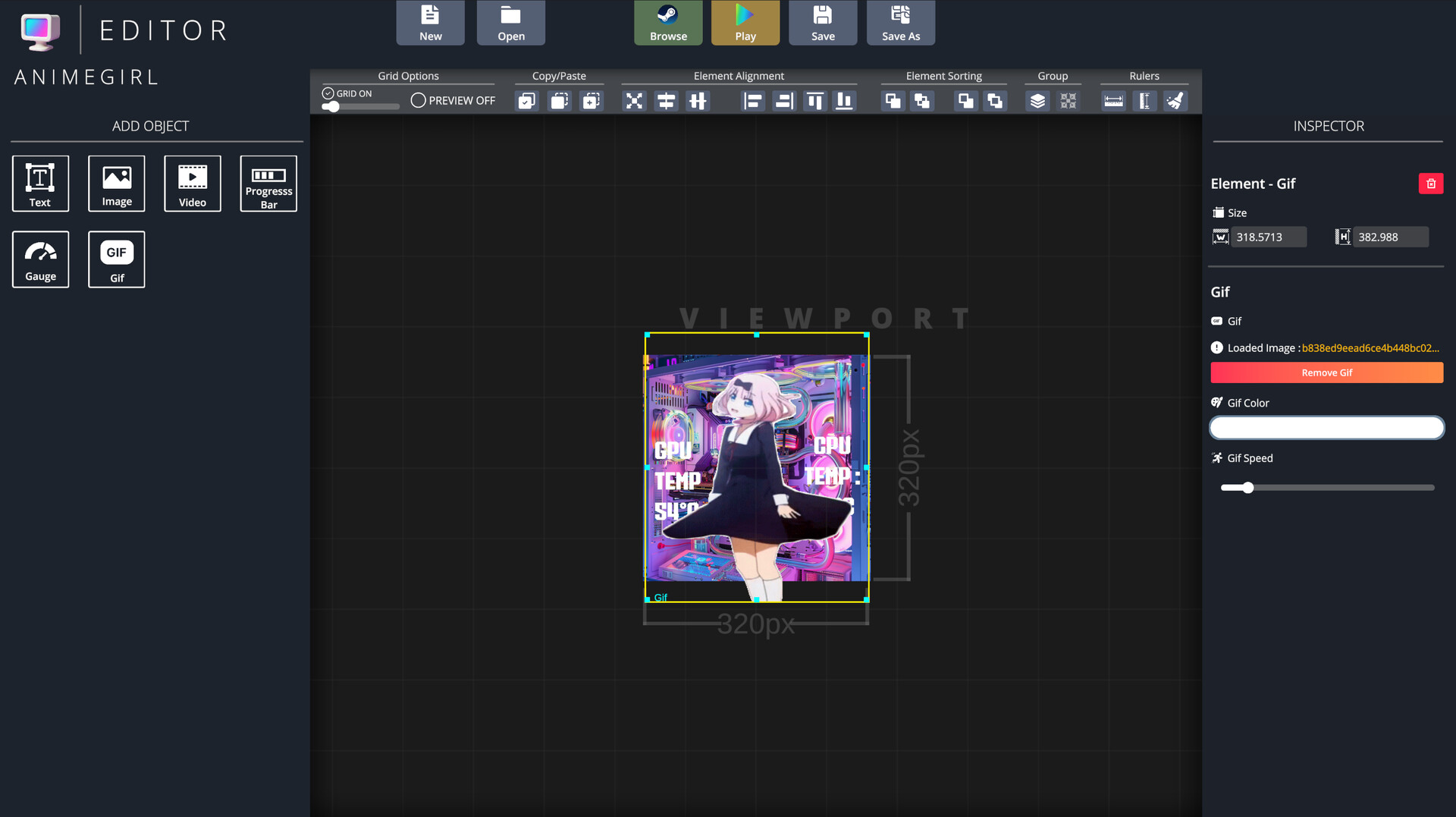
Task: Click the editor monitor logo
Action: 41,32
